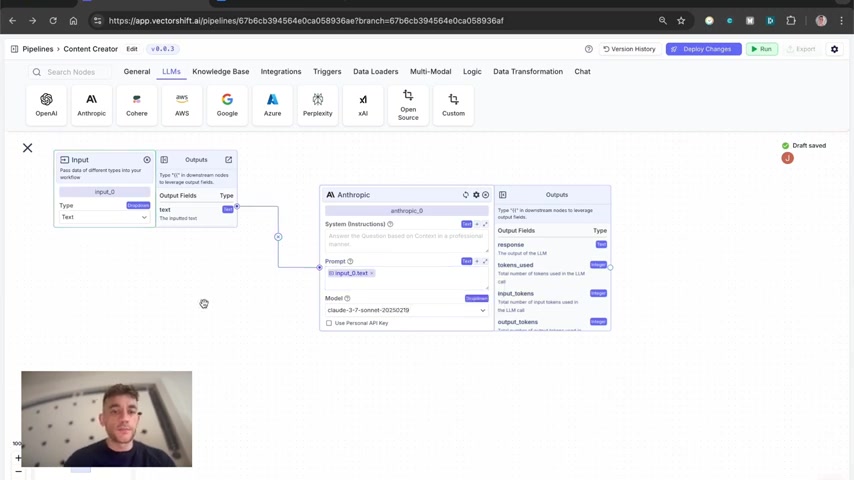
Task: Add an OpenAI LLM node
Action: click(46, 105)
